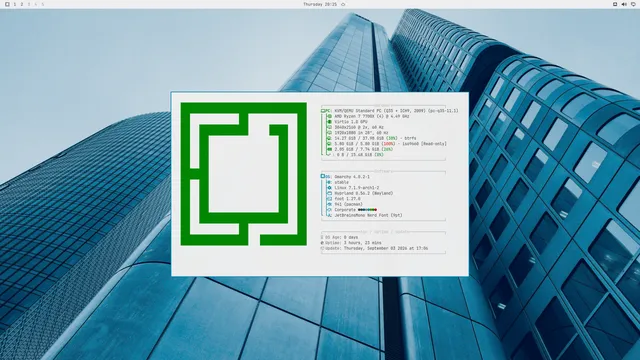
Task: Click the window manager icon beside Hyprland
Action: 329,193
